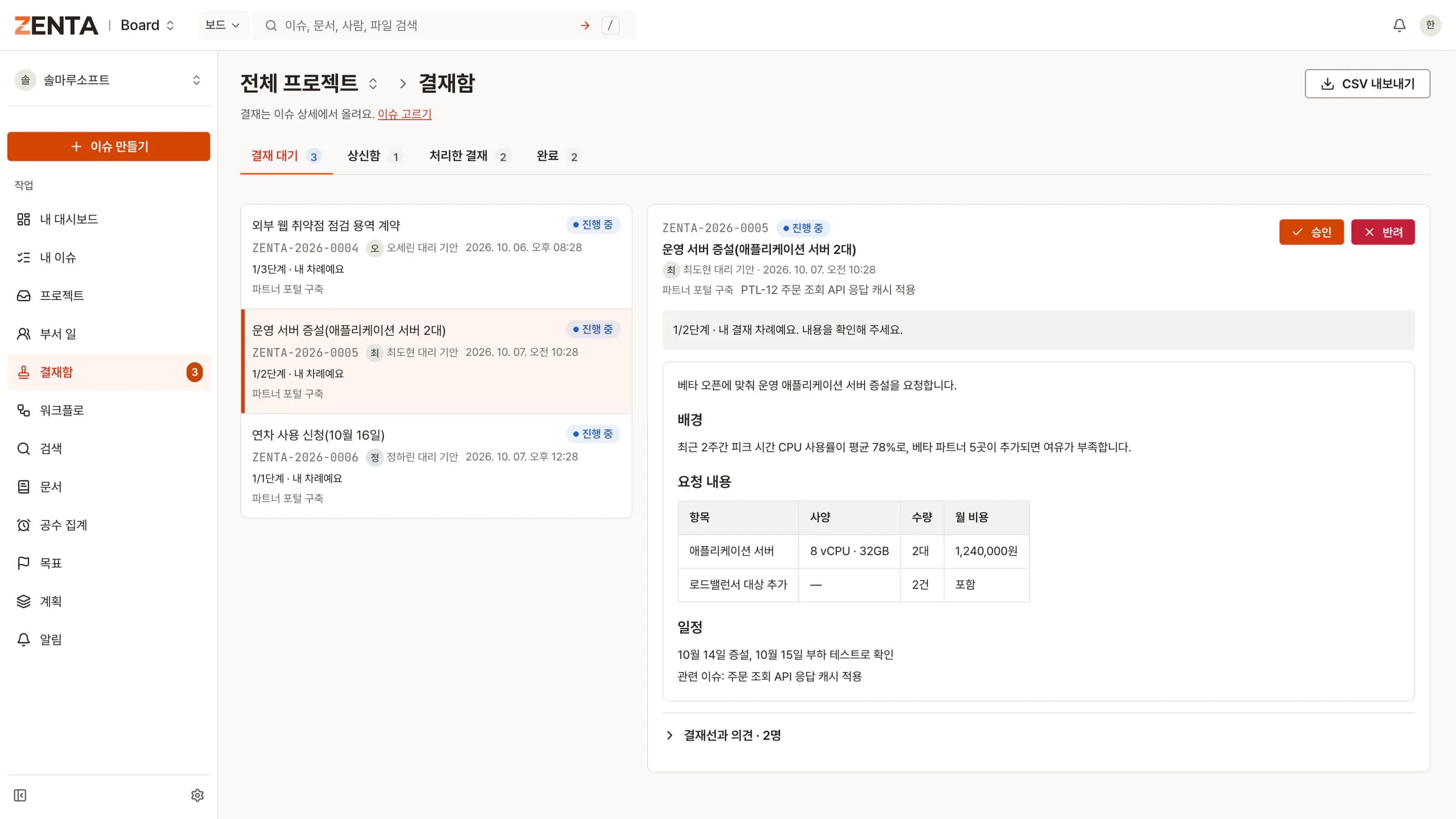Click 정하린 avatar in leave request card
Image resolution: width=1456 pixels, height=819 pixels.
coord(374,457)
